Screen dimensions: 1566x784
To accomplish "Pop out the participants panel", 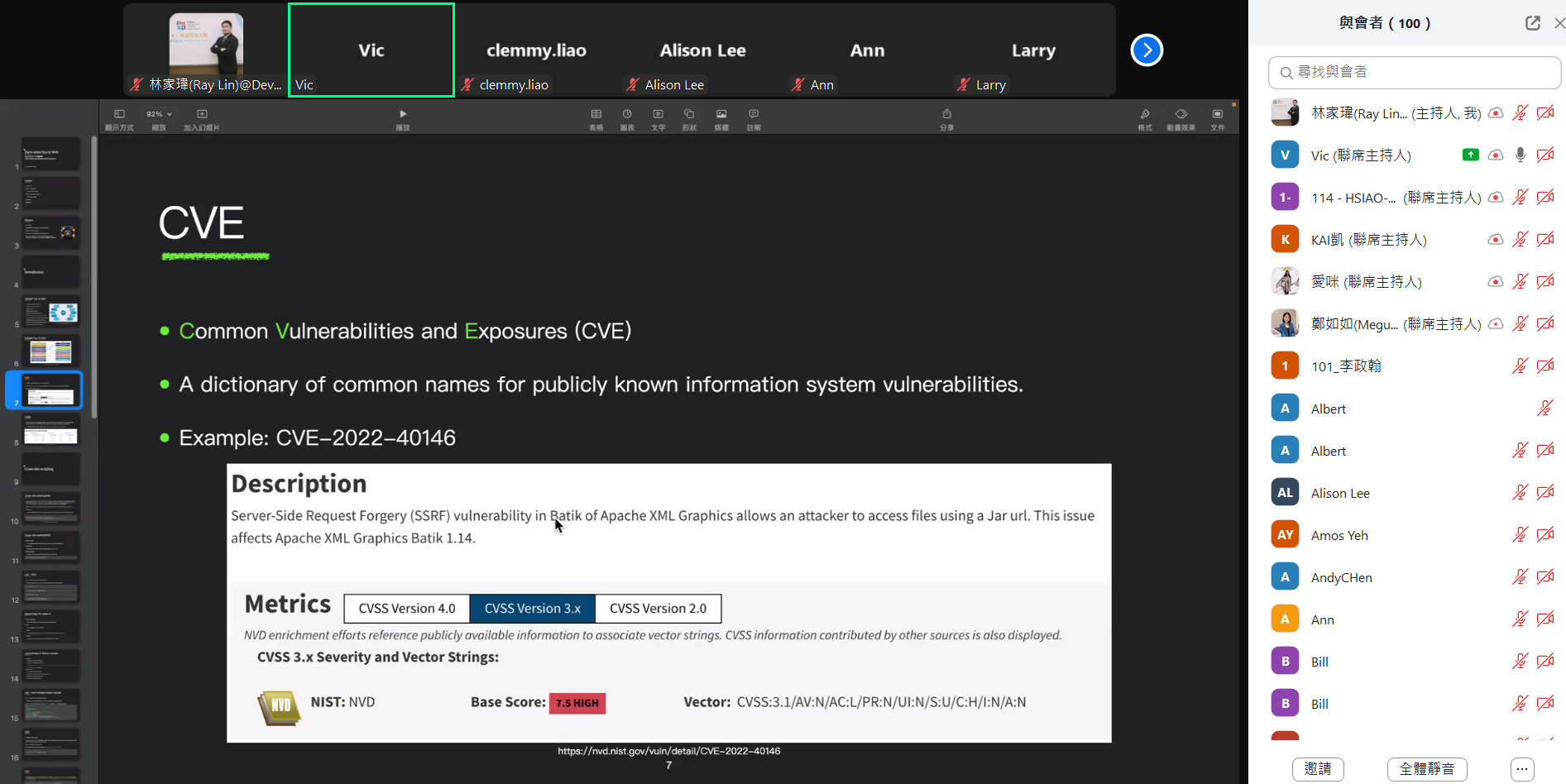I will [x=1533, y=23].
